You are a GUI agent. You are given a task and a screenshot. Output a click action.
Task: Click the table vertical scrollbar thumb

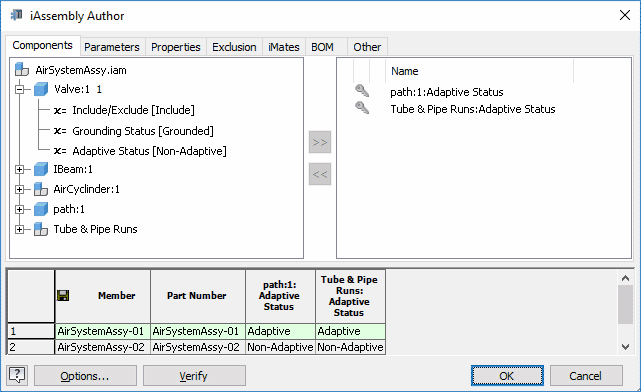(x=625, y=305)
